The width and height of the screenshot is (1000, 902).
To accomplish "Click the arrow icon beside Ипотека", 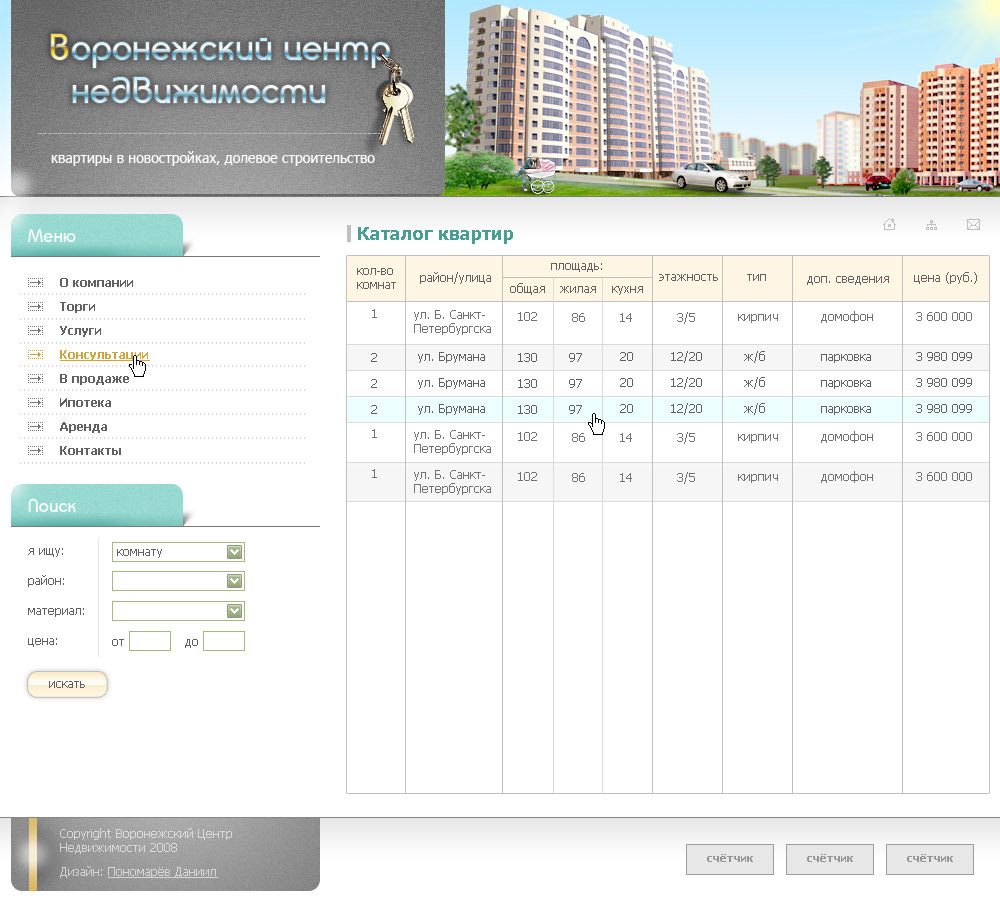I will [x=36, y=403].
